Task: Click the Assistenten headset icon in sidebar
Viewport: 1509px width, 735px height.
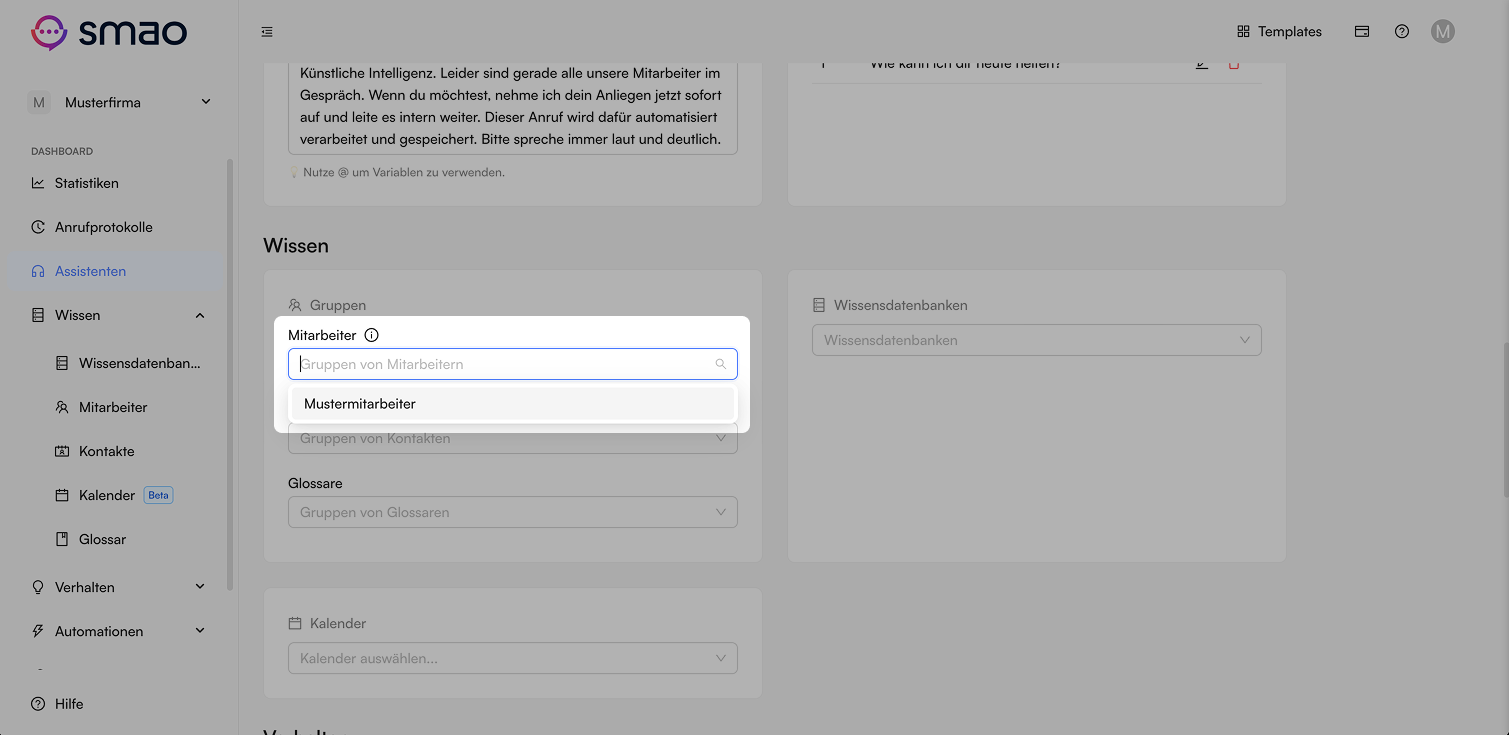Action: [x=38, y=271]
